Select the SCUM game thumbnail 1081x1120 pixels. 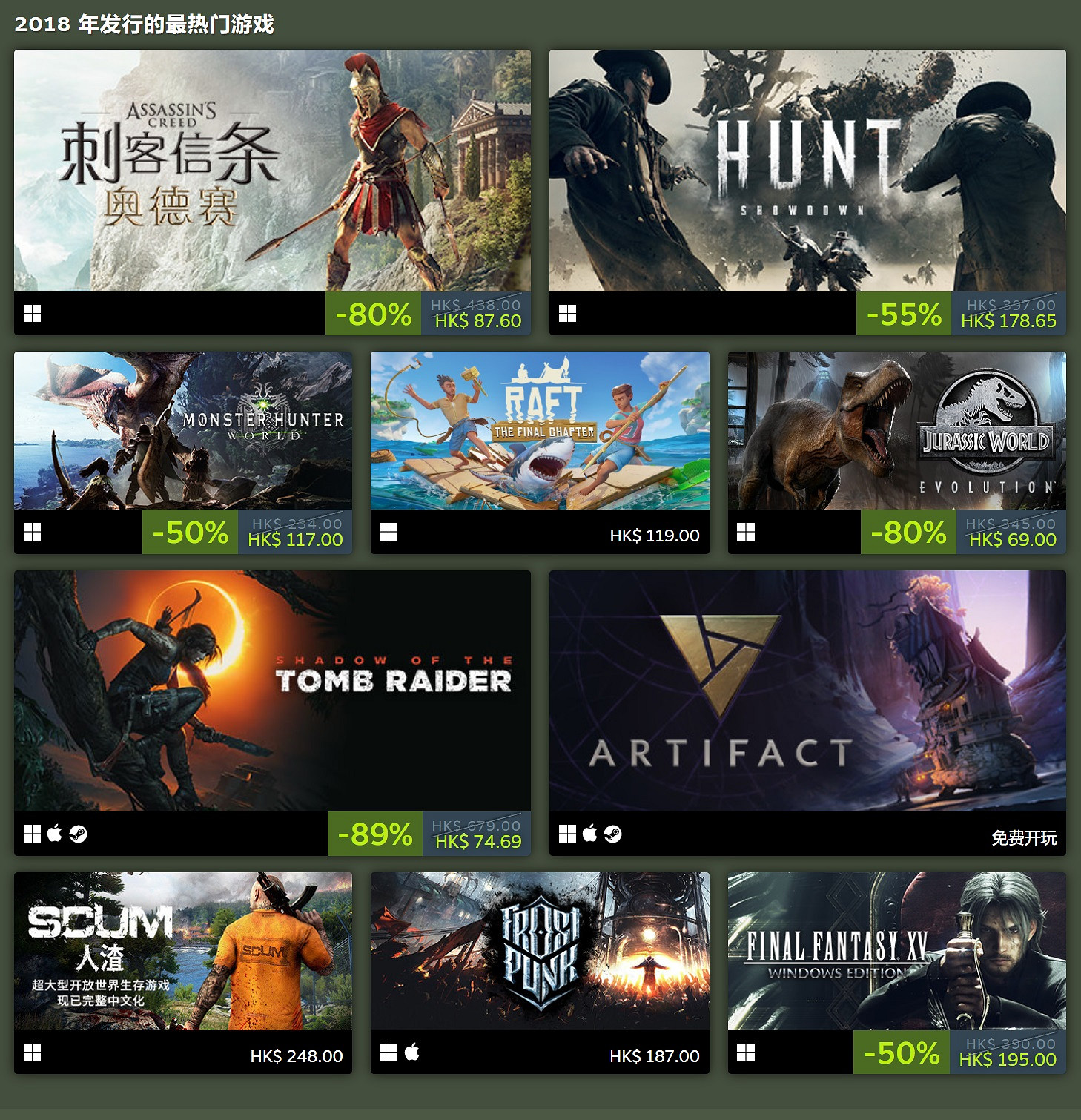click(183, 951)
